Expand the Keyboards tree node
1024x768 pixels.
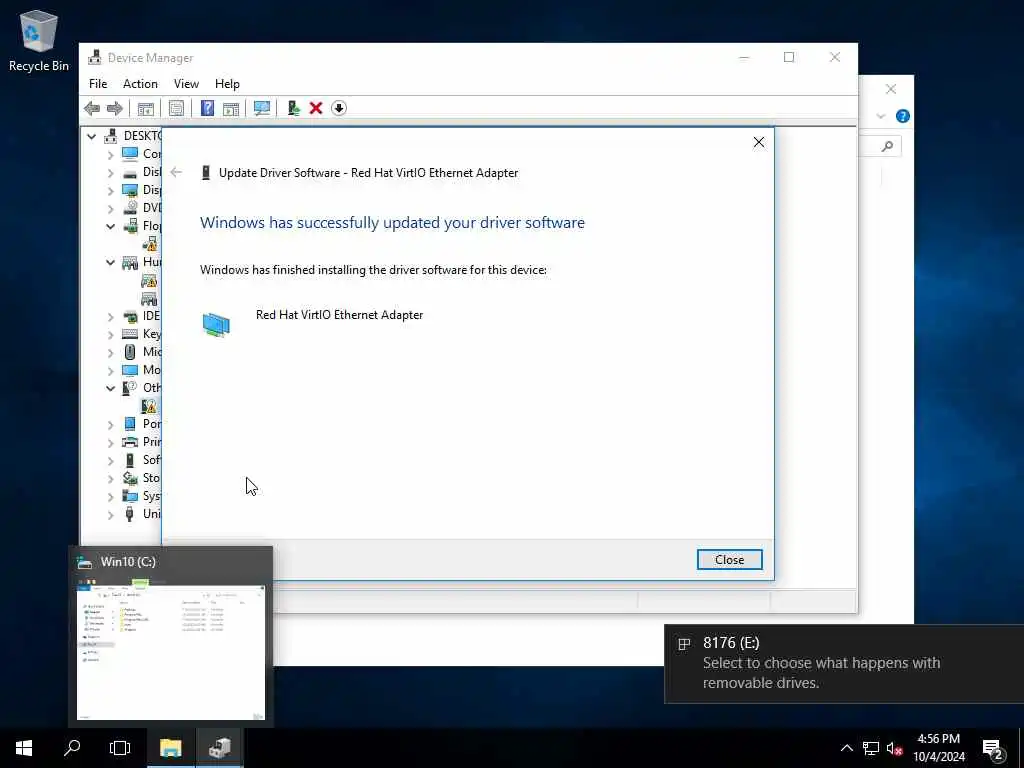tap(110, 334)
